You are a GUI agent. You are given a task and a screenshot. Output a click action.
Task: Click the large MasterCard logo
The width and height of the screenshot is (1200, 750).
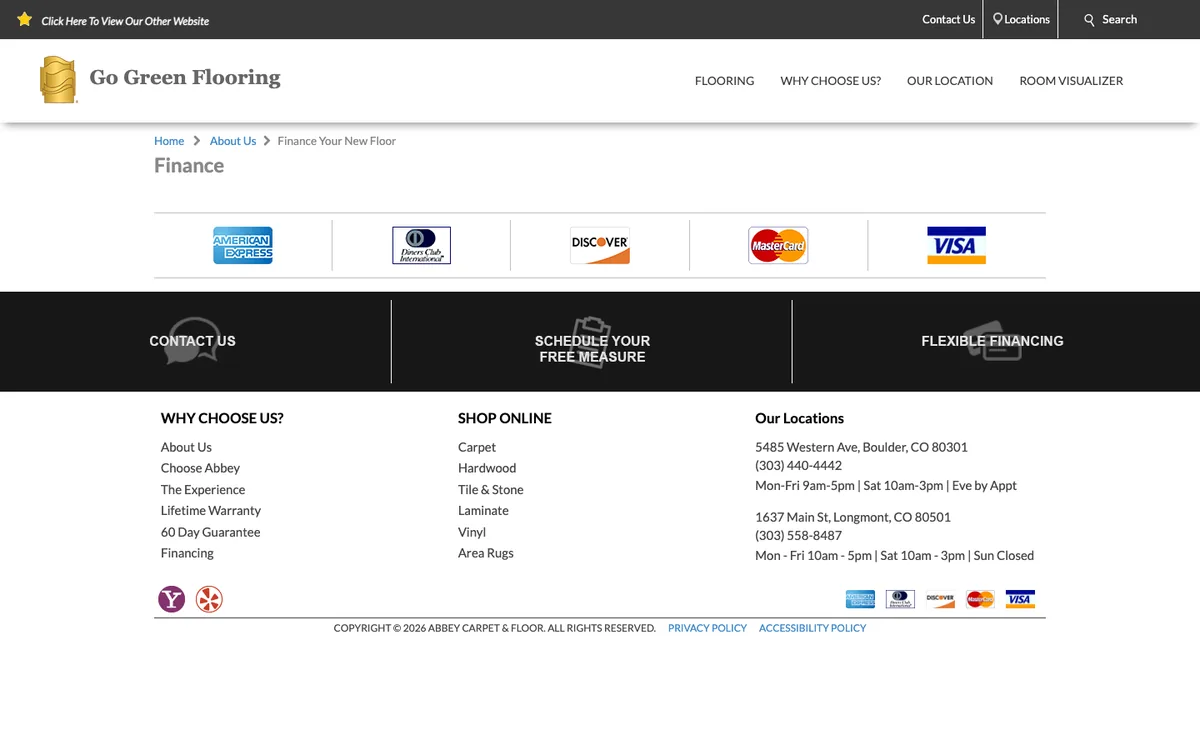coord(778,245)
